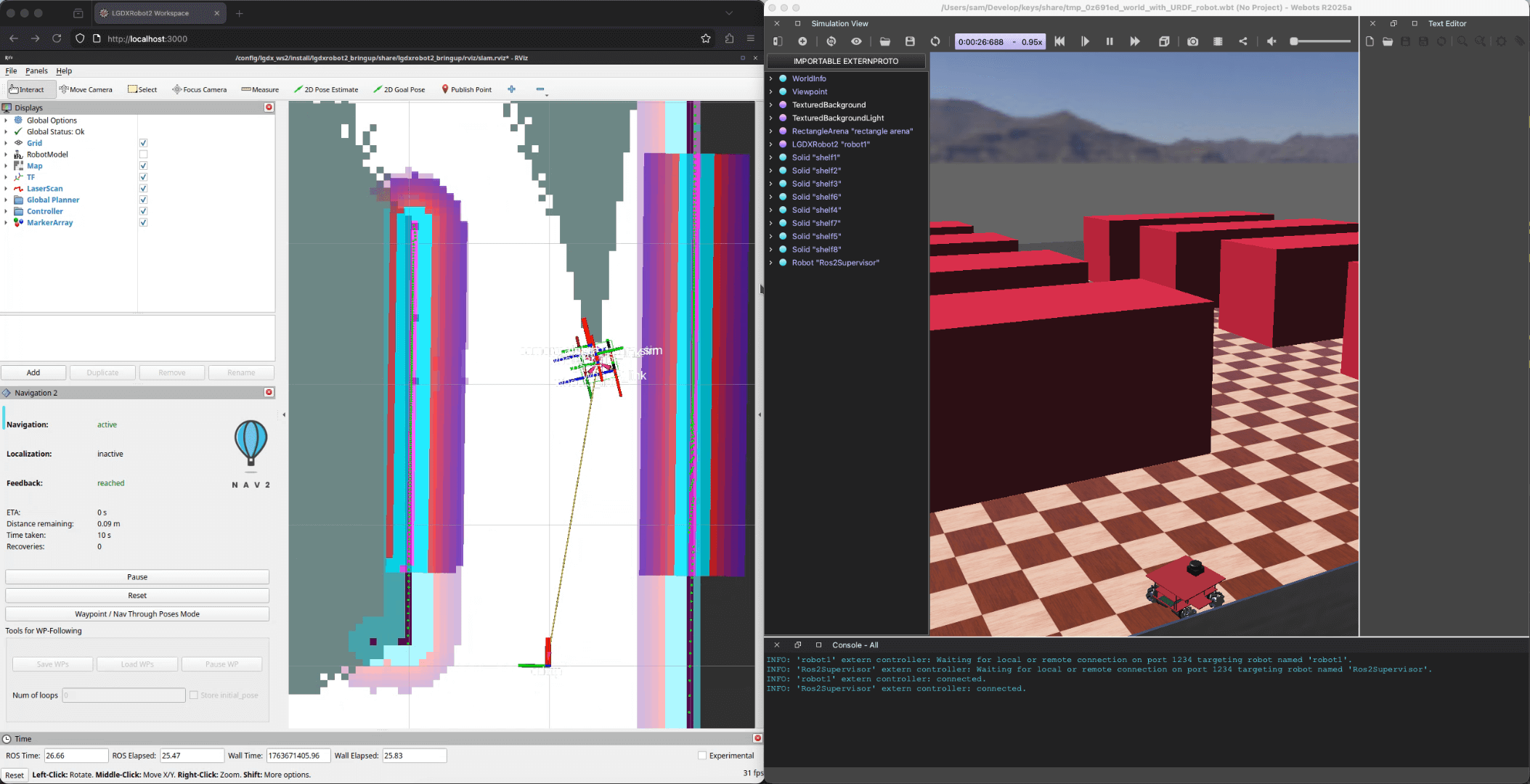The height and width of the screenshot is (784, 1530).
Task: Uncheck the RobotModel display
Action: 143,154
